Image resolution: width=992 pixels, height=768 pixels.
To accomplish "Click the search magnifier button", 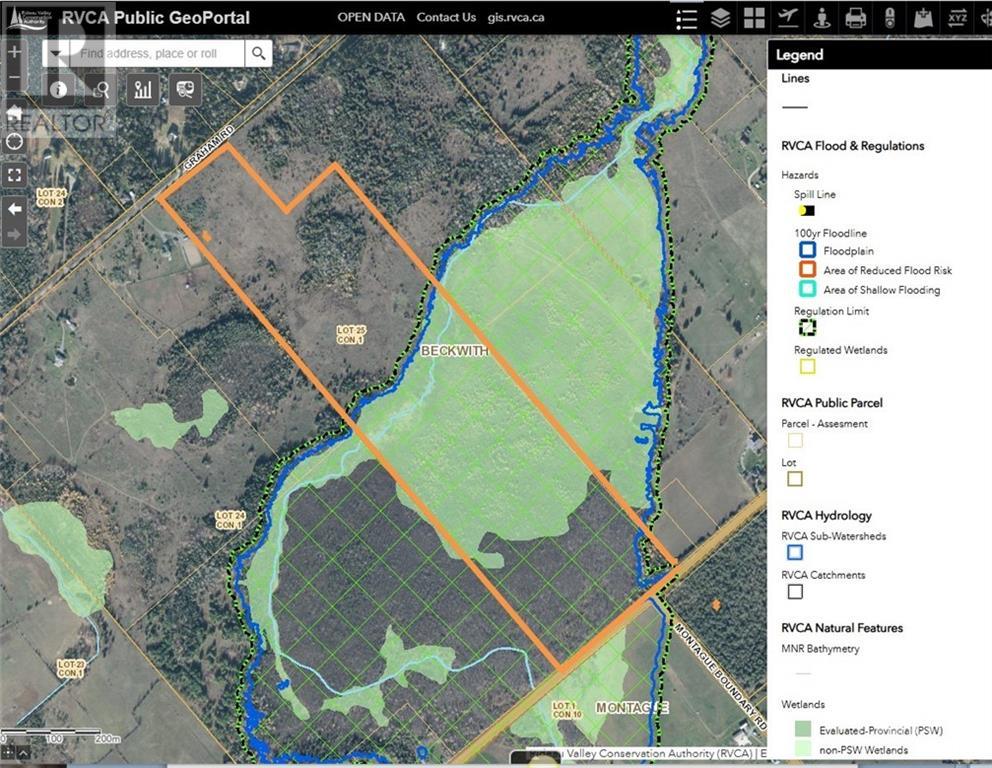I will pyautogui.click(x=258, y=54).
